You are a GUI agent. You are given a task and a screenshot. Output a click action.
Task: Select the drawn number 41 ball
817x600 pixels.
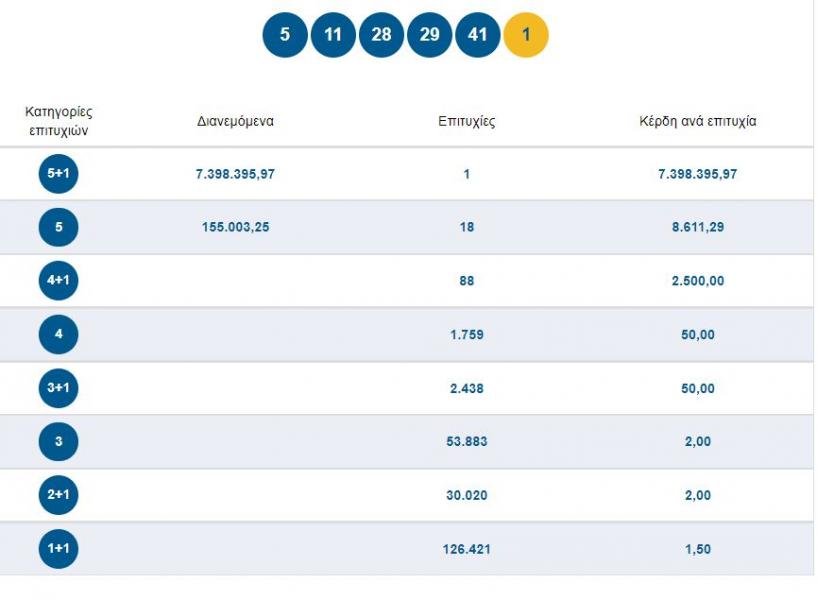478,35
